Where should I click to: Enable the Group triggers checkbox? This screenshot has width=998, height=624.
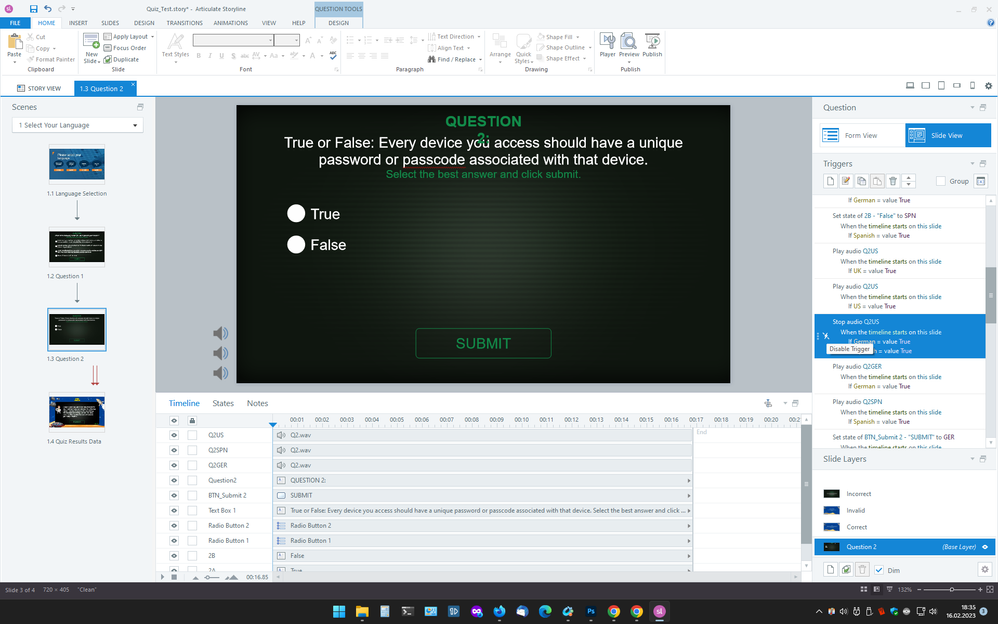941,181
